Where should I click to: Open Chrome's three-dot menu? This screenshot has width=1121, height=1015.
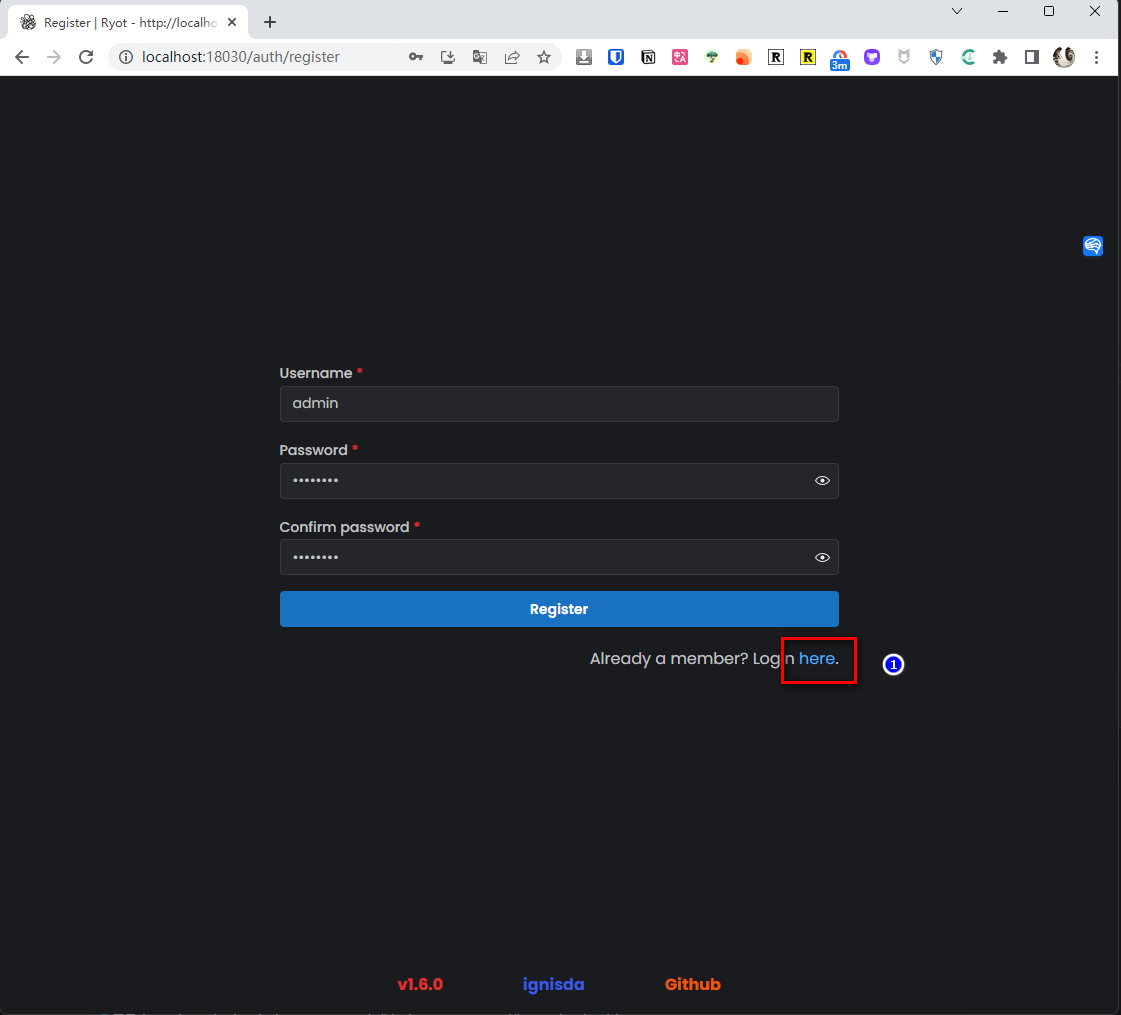coord(1097,58)
